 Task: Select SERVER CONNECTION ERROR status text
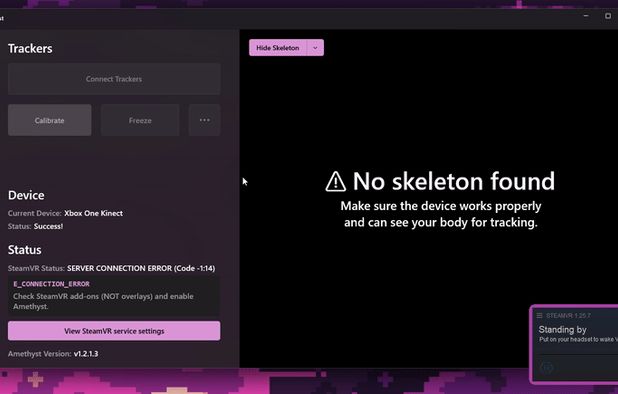(141, 268)
